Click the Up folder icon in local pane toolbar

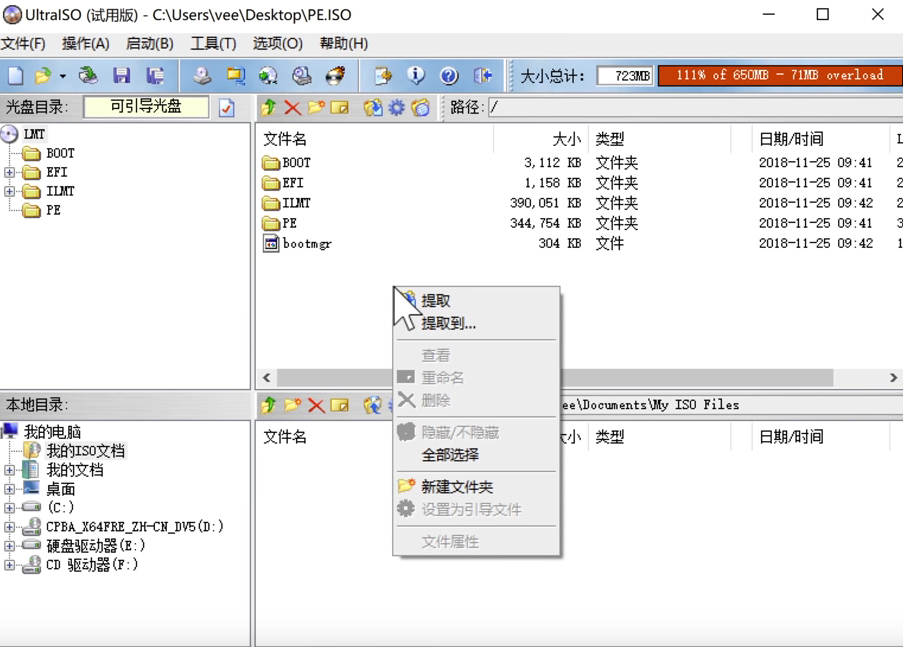[x=268, y=405]
